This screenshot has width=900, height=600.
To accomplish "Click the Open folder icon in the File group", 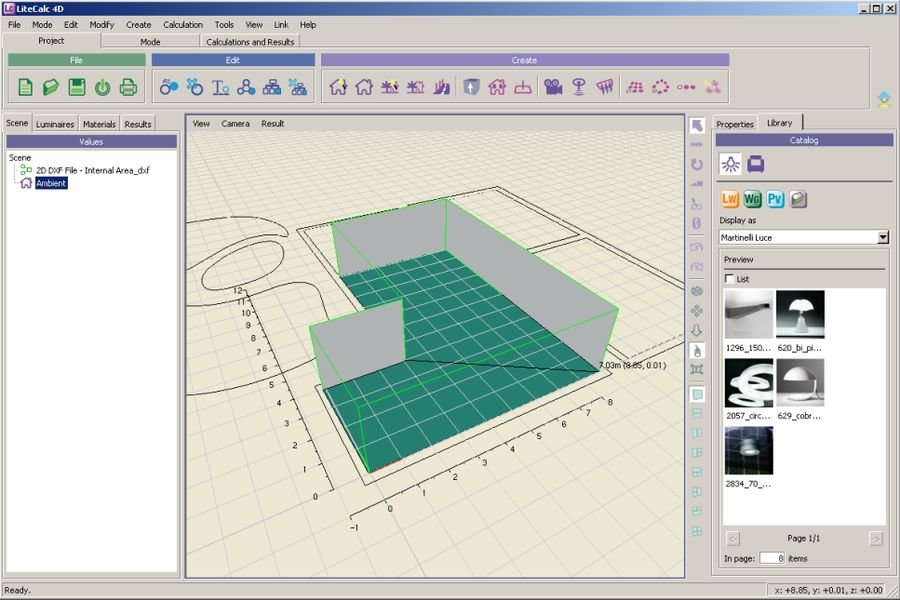I will coord(51,87).
